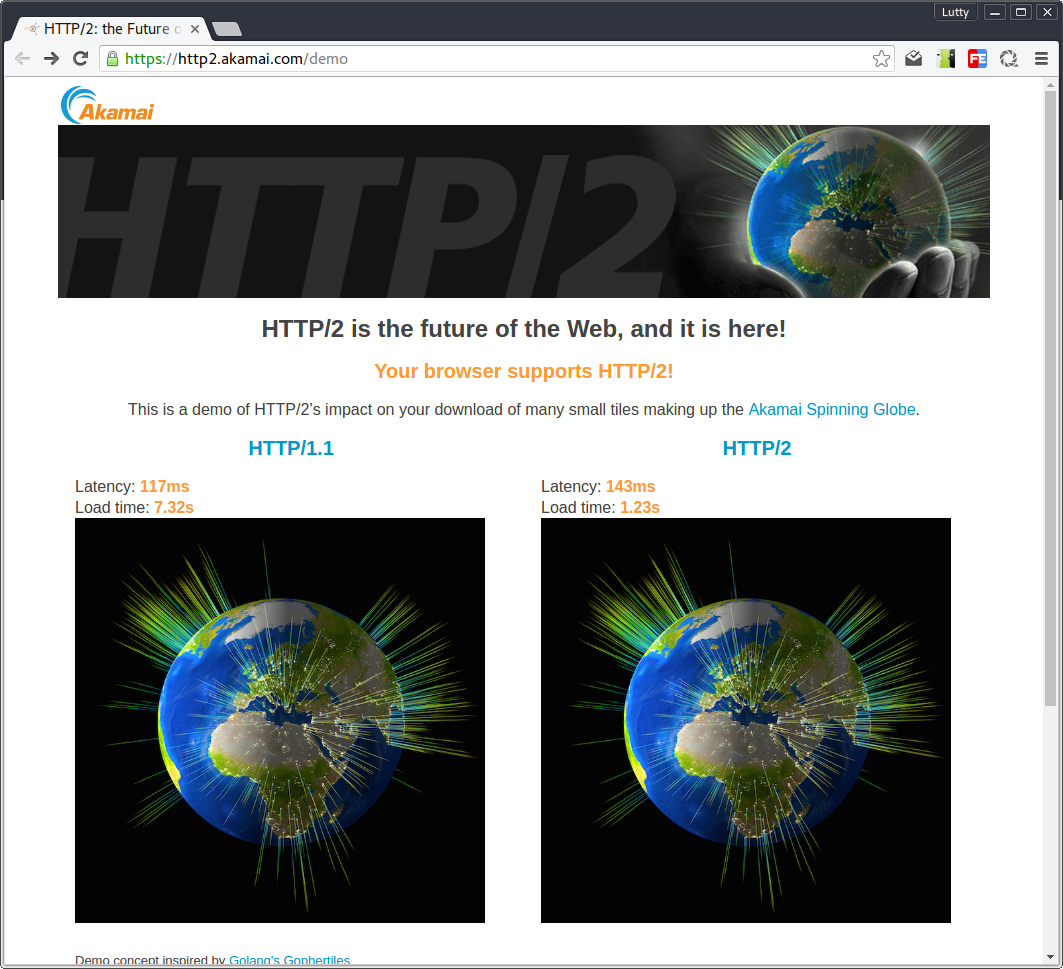The height and width of the screenshot is (969, 1063).
Task: Go forward with the arrow button
Action: tap(52, 59)
